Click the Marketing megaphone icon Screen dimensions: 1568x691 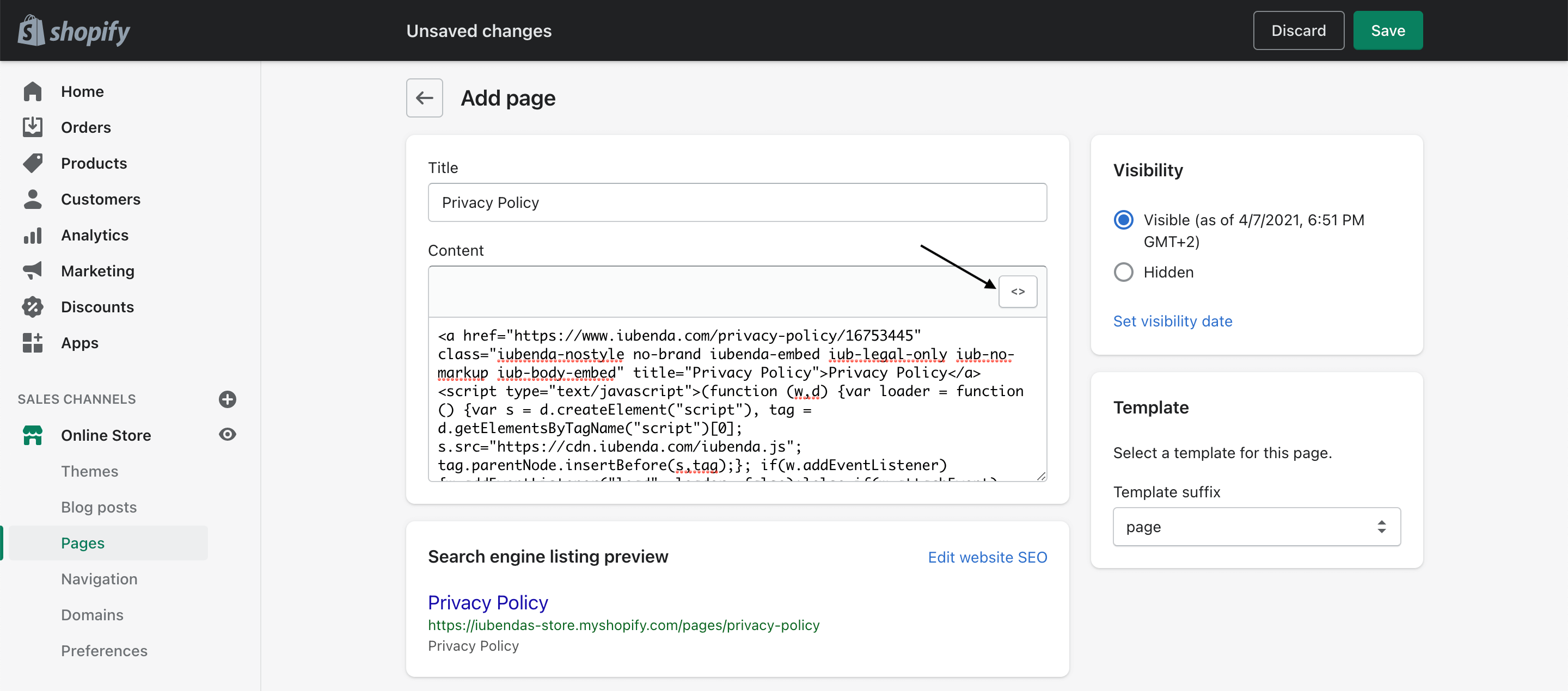coord(33,270)
